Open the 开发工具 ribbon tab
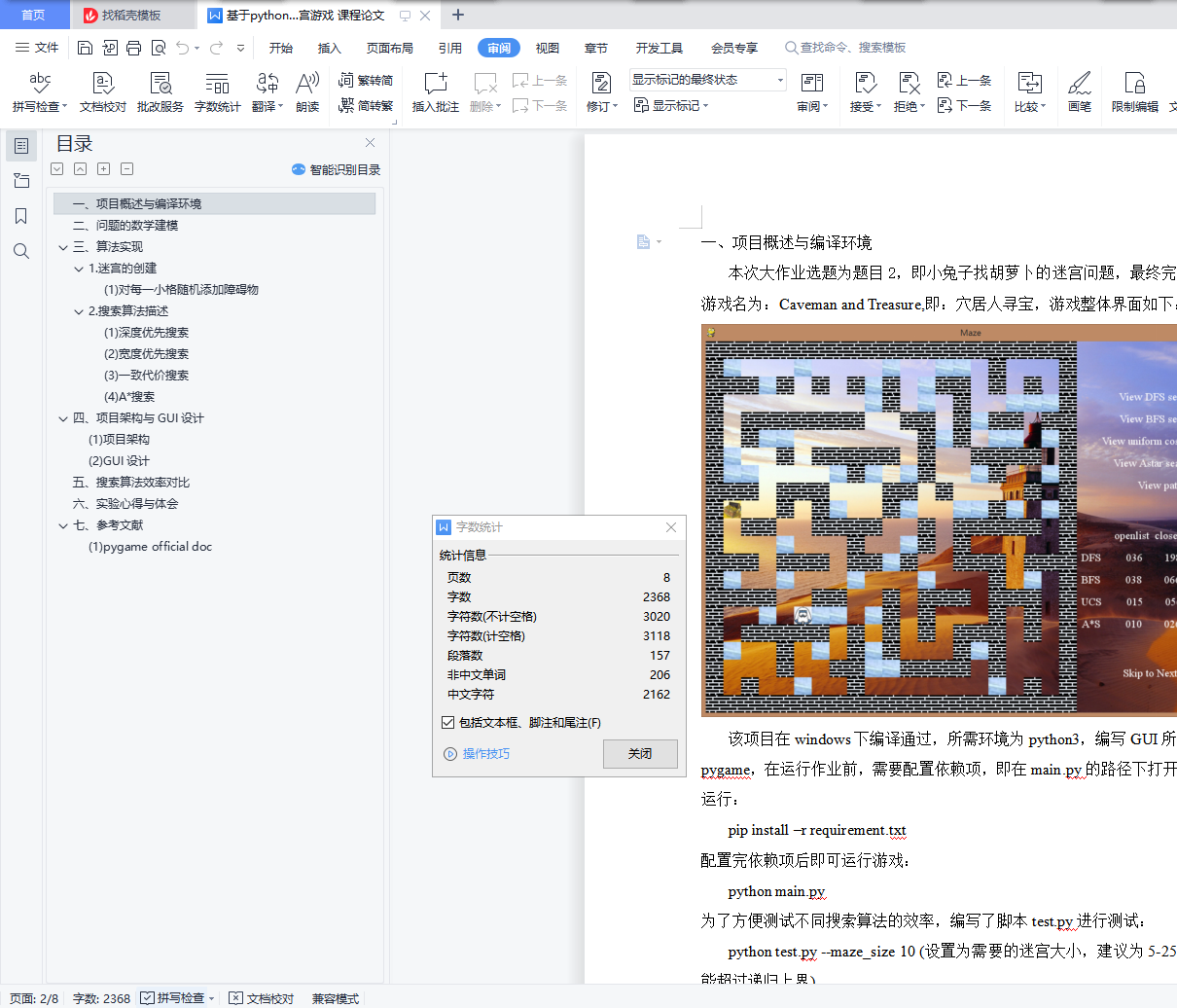Viewport: 1177px width, 1008px height. pyautogui.click(x=660, y=48)
